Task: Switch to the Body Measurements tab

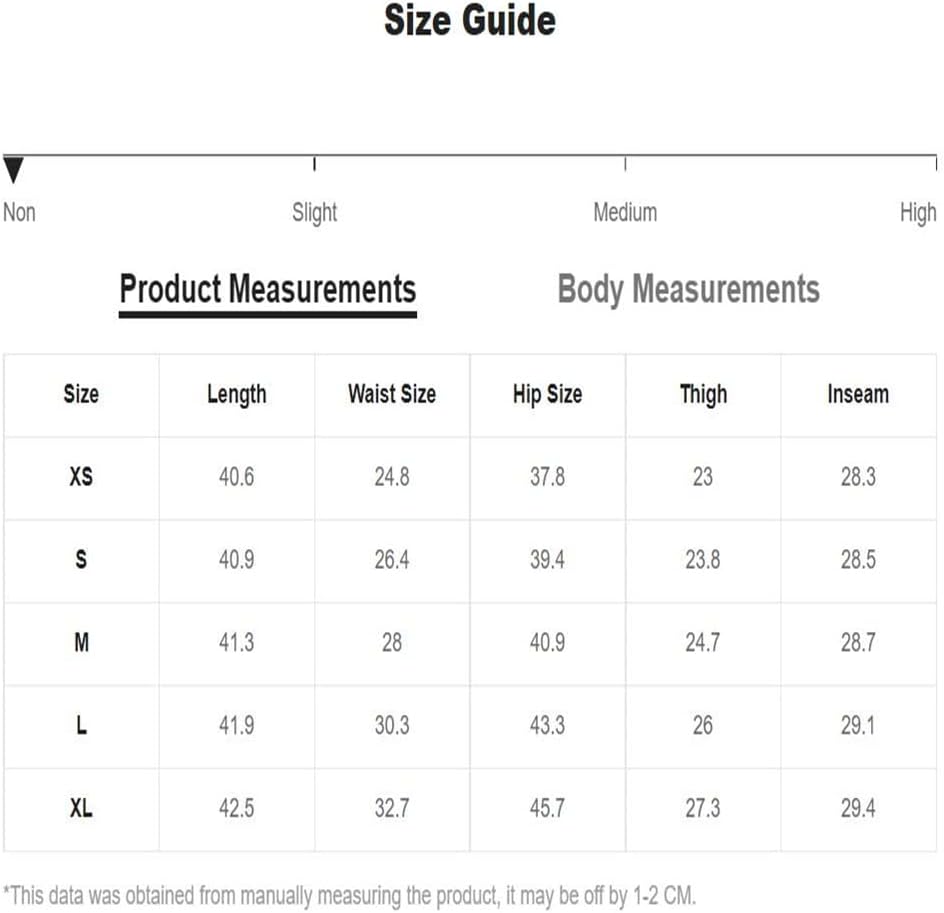Action: (x=689, y=289)
